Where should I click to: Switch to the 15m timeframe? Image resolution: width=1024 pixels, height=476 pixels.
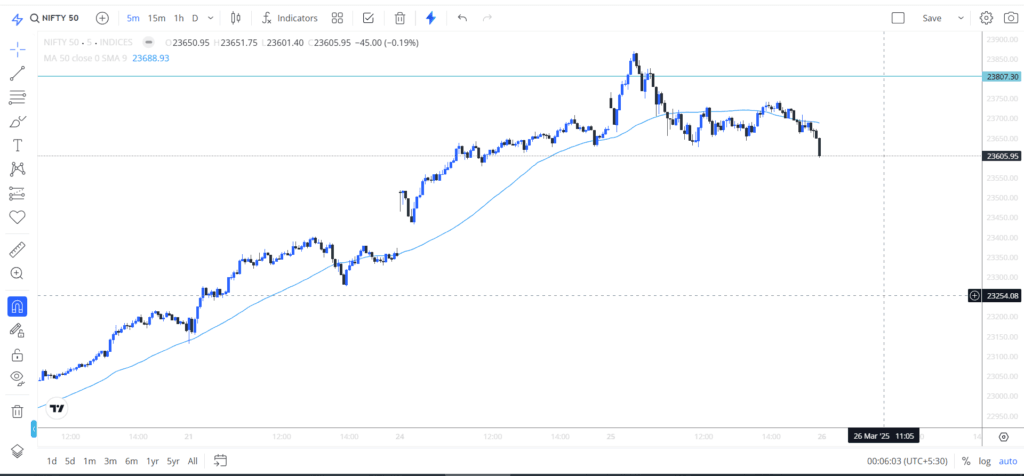click(x=156, y=18)
